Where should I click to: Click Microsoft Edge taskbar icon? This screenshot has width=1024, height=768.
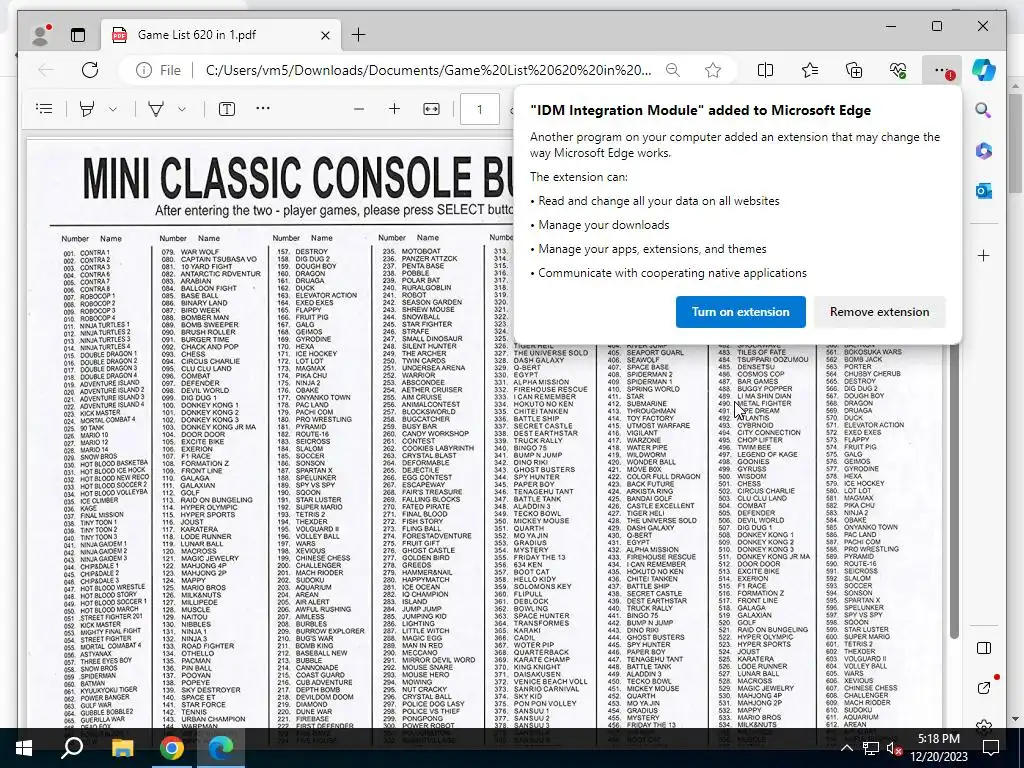coord(221,748)
